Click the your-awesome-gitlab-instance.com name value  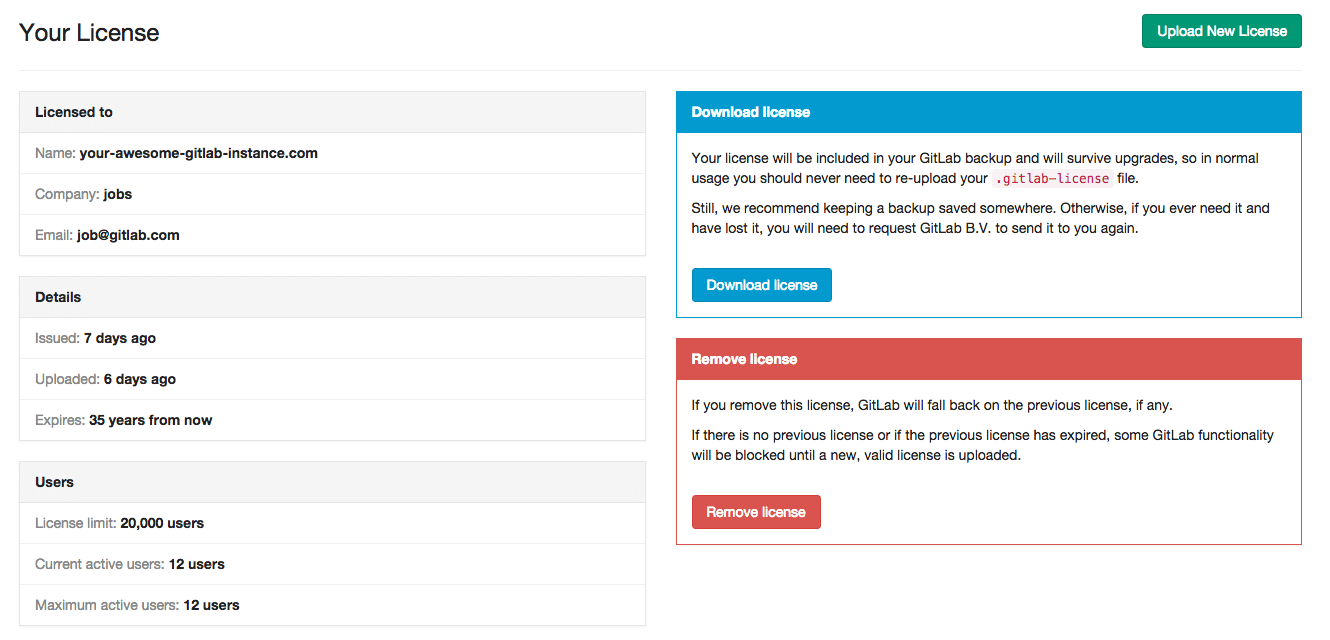(x=198, y=153)
